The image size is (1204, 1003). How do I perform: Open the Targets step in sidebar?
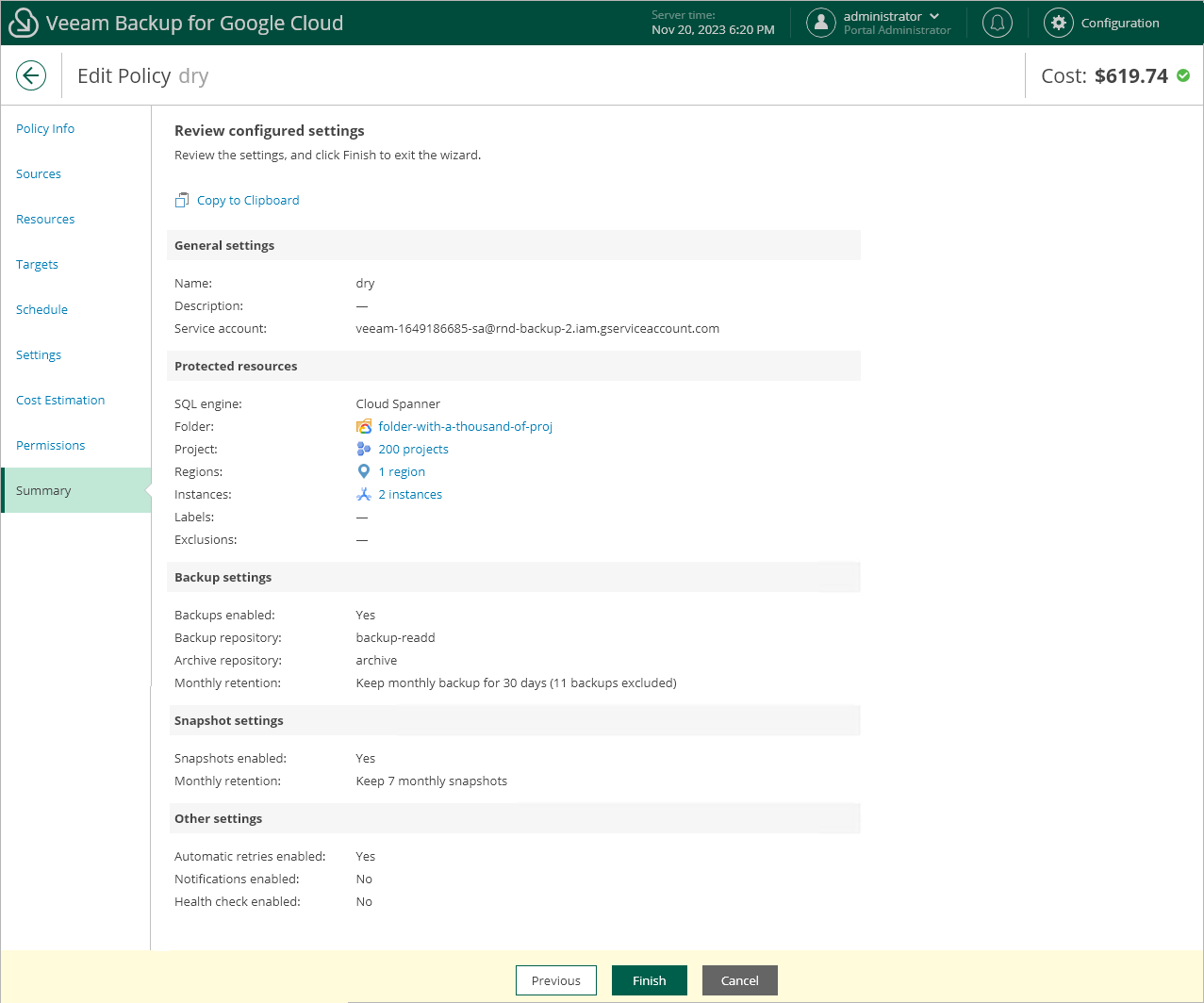point(37,264)
